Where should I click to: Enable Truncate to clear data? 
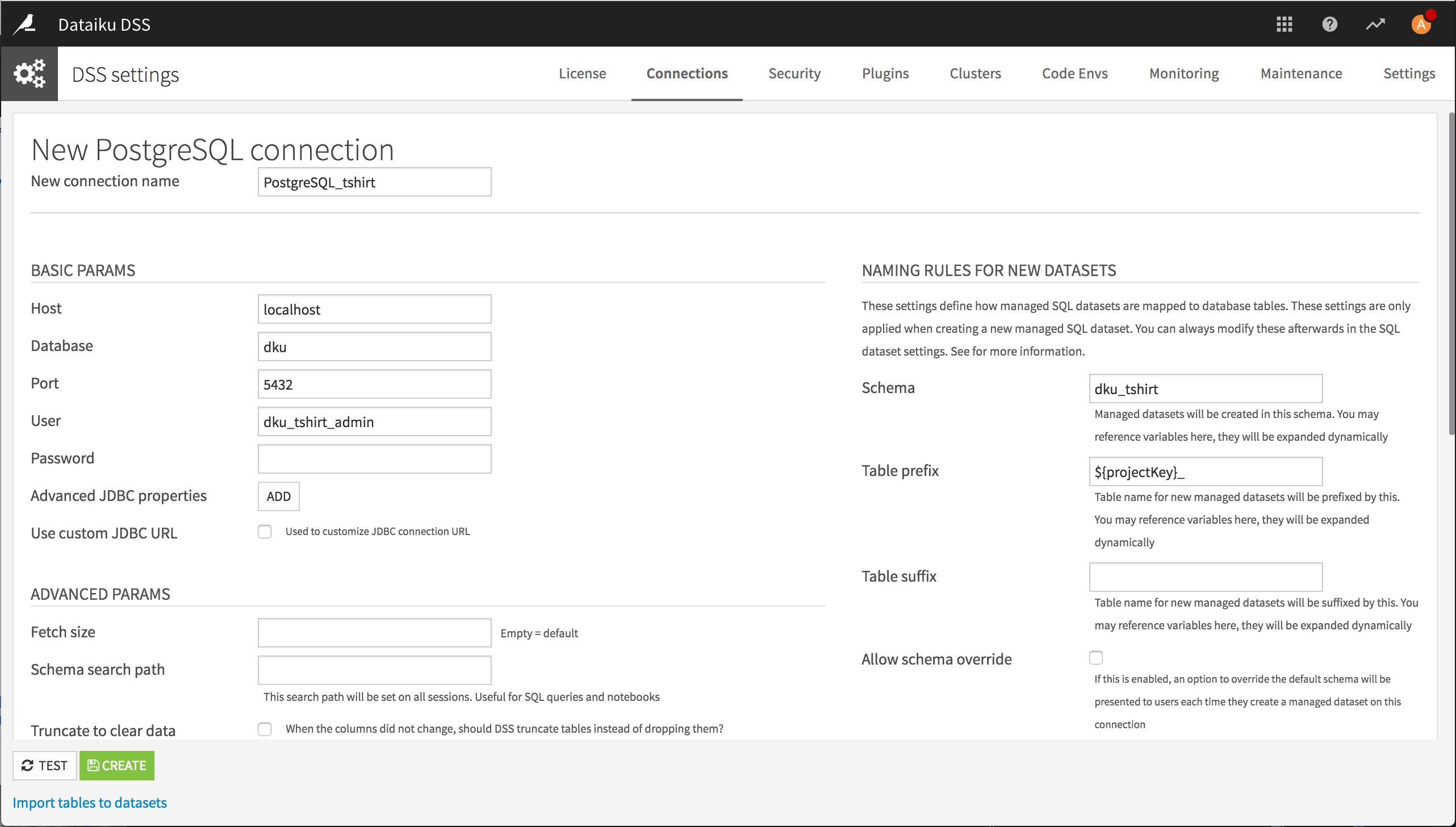pos(265,729)
